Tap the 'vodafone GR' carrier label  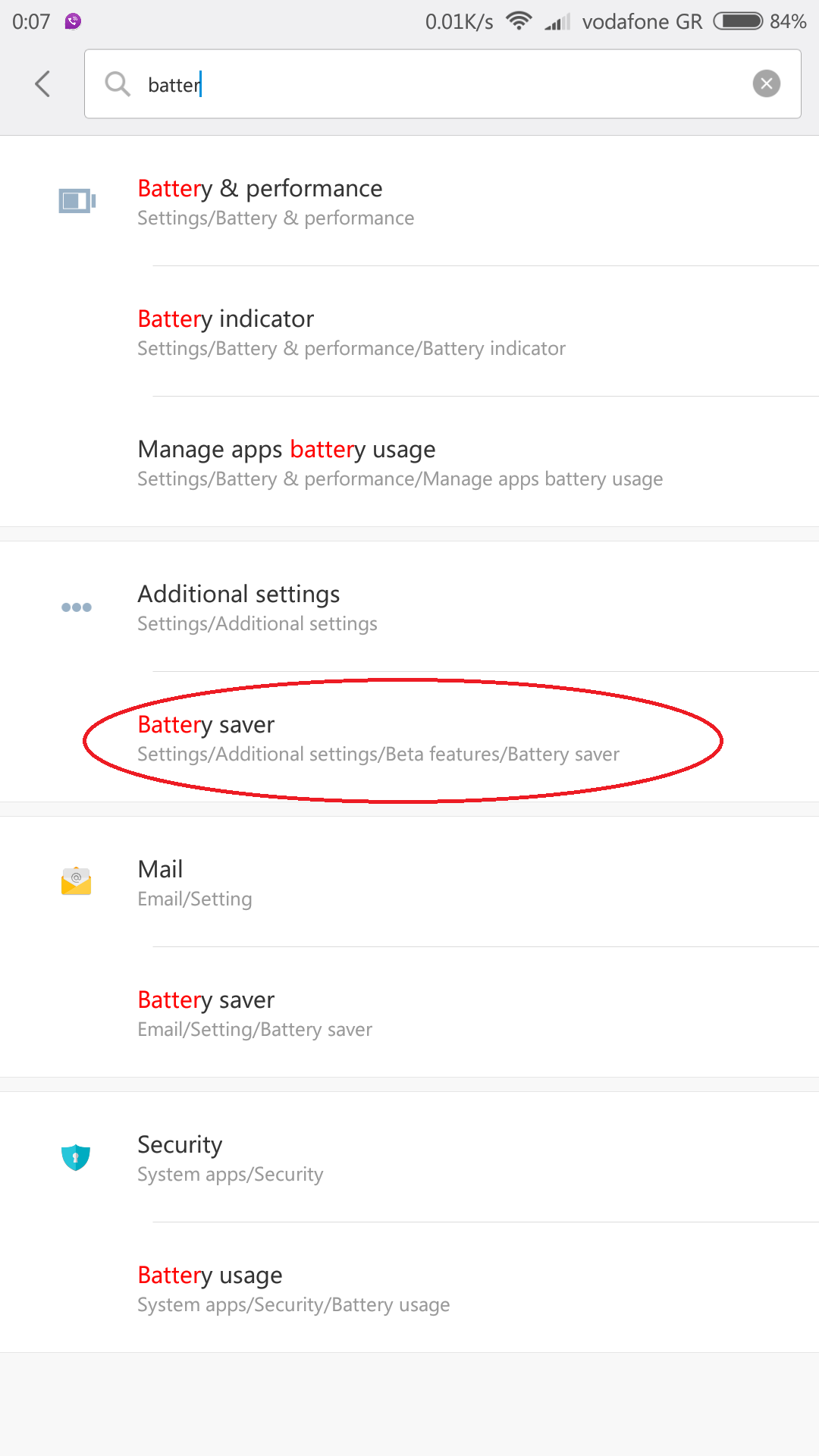coord(642,21)
